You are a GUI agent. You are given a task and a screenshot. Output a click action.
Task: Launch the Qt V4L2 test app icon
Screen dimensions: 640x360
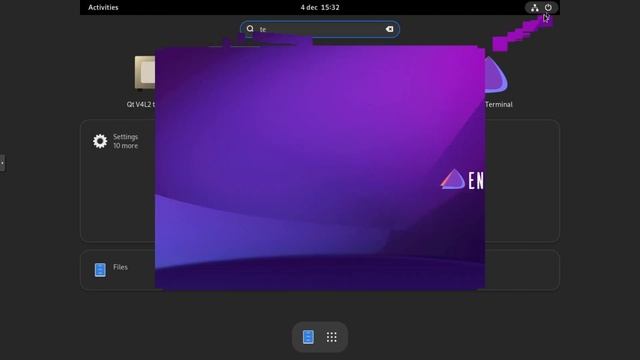coord(145,73)
